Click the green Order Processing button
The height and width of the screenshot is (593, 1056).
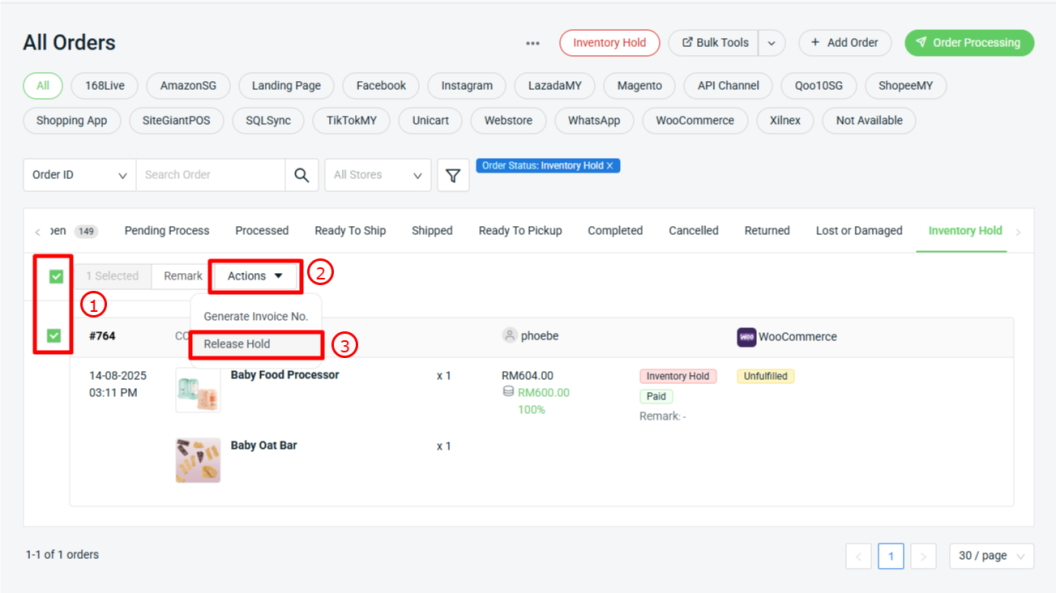click(968, 43)
